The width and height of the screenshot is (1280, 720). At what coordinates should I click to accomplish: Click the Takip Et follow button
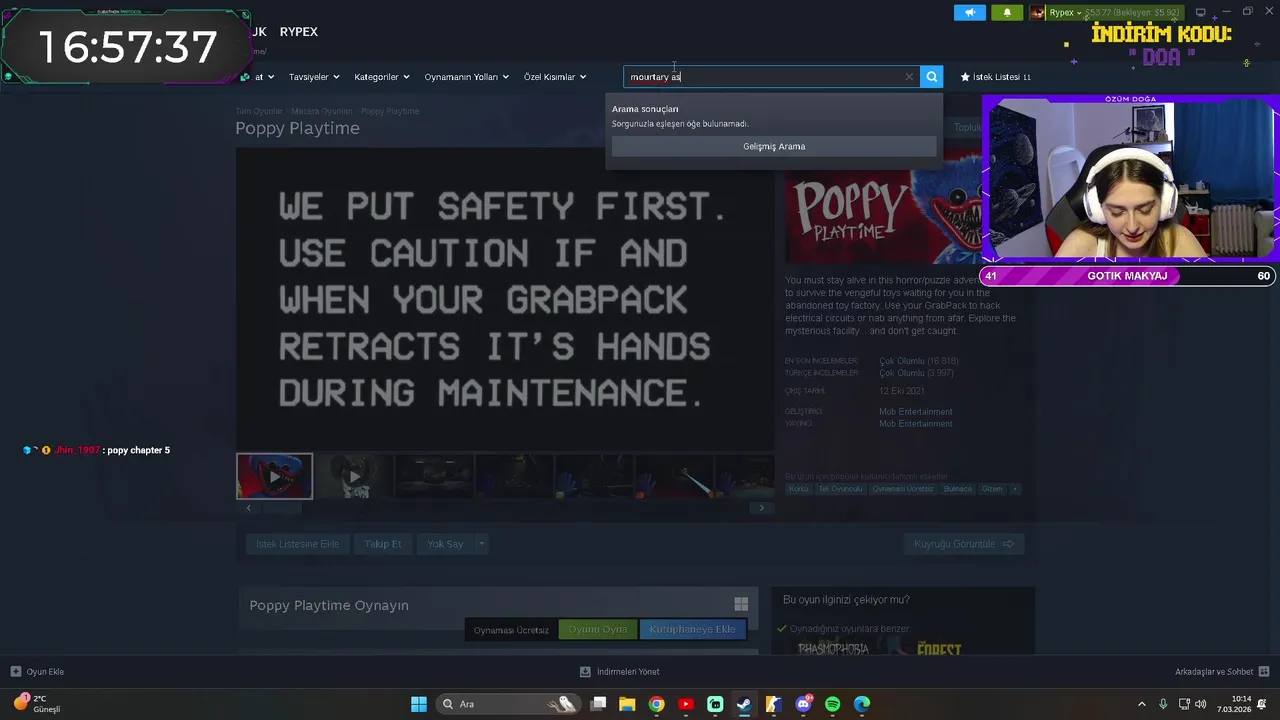383,544
